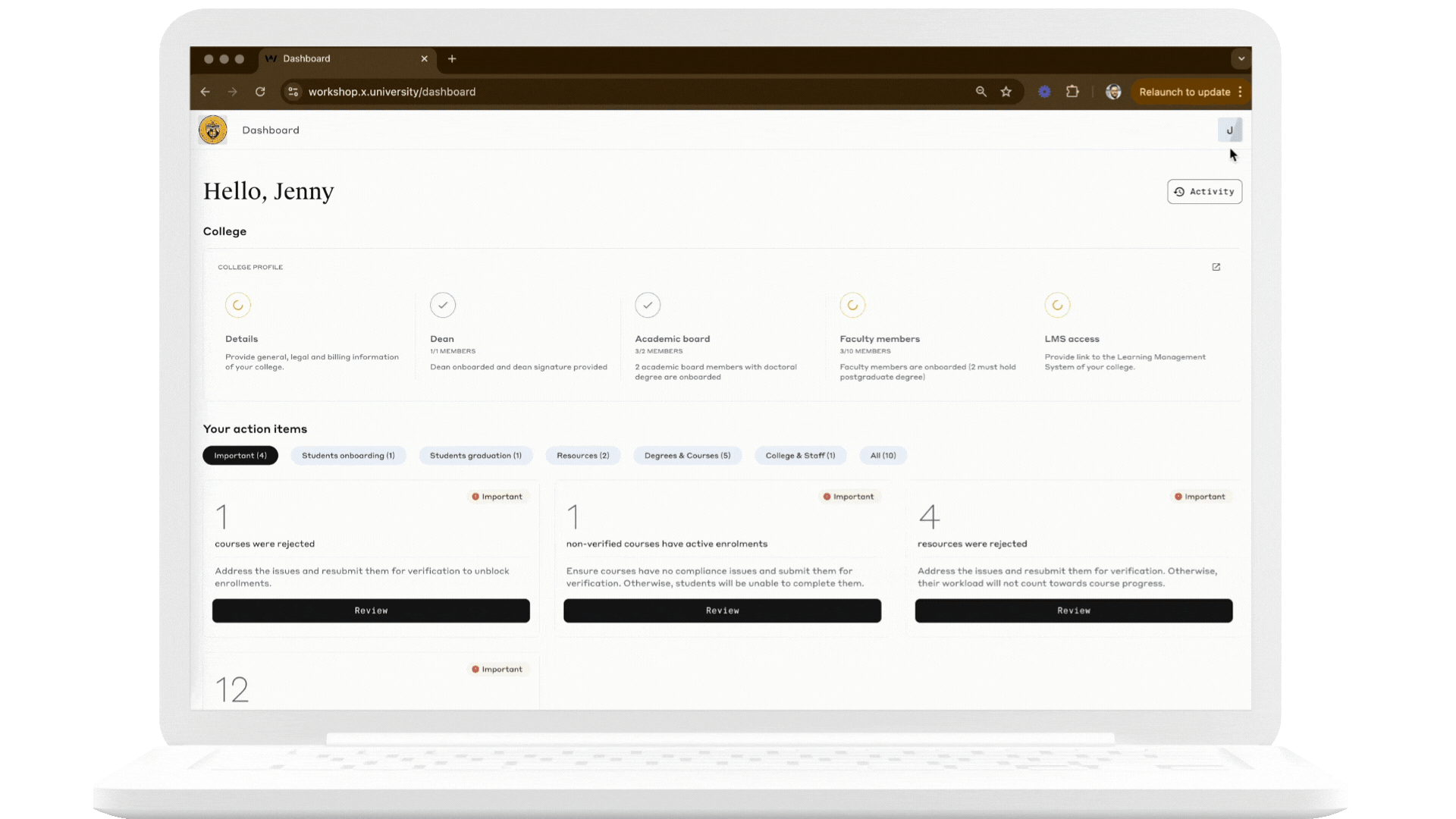Screen dimensions: 1456x819
Task: Click the site information icon in URL bar
Action: 293,92
